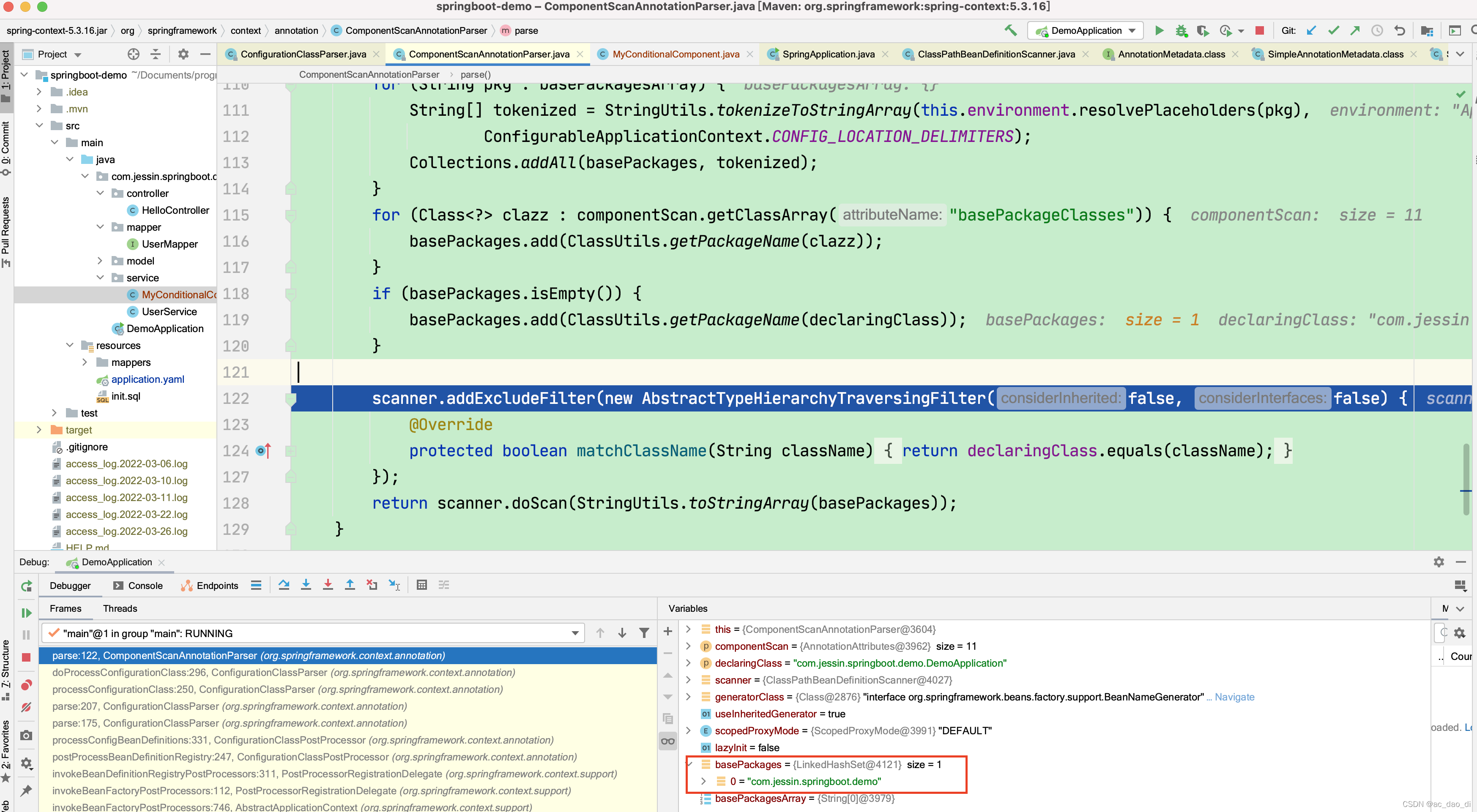Open Evaluate Expression calculator icon
1477x812 pixels.
421,585
